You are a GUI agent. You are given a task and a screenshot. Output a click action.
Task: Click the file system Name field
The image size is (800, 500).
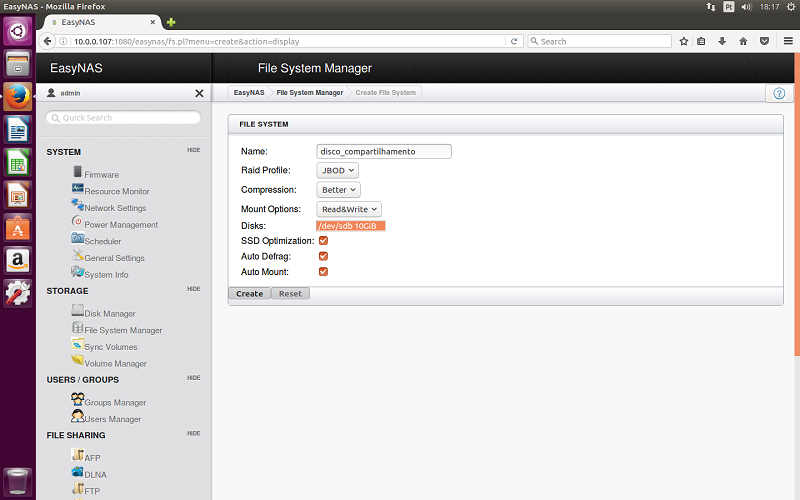pos(384,152)
